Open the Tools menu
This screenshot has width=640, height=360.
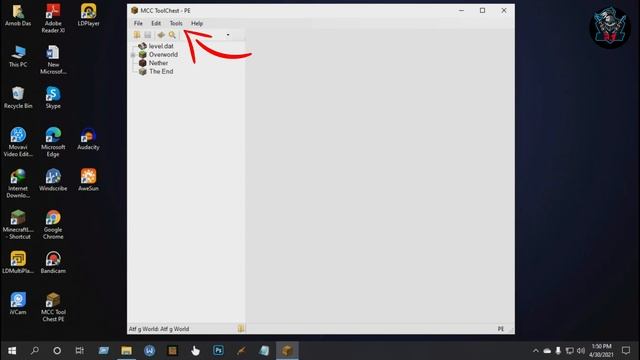[x=176, y=23]
